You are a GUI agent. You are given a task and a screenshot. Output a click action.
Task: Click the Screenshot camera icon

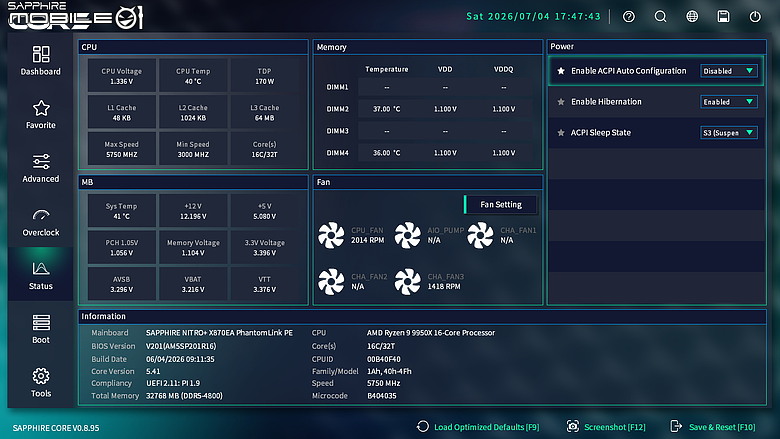(573, 427)
